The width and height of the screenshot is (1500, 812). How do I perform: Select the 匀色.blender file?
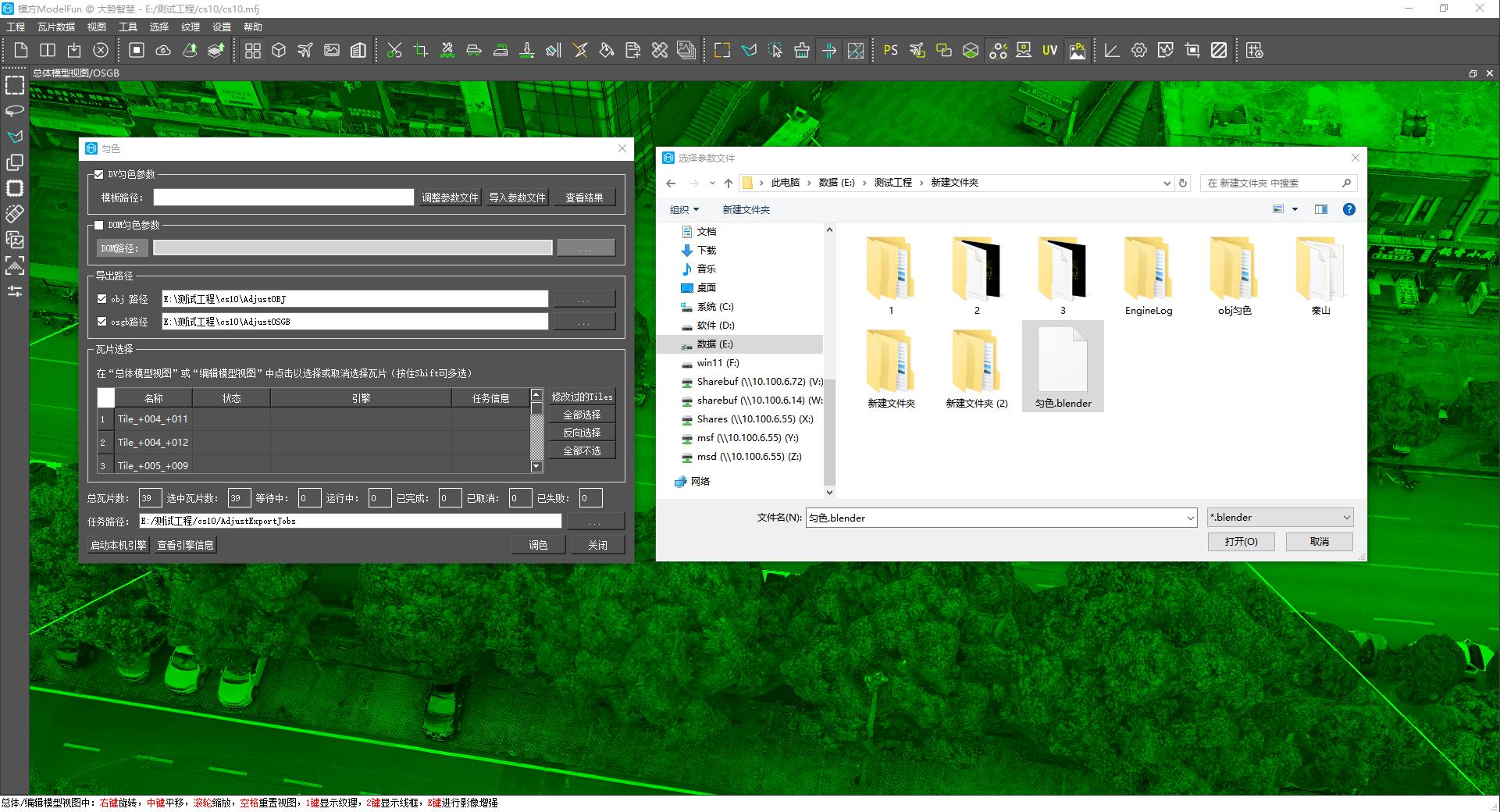(x=1063, y=367)
